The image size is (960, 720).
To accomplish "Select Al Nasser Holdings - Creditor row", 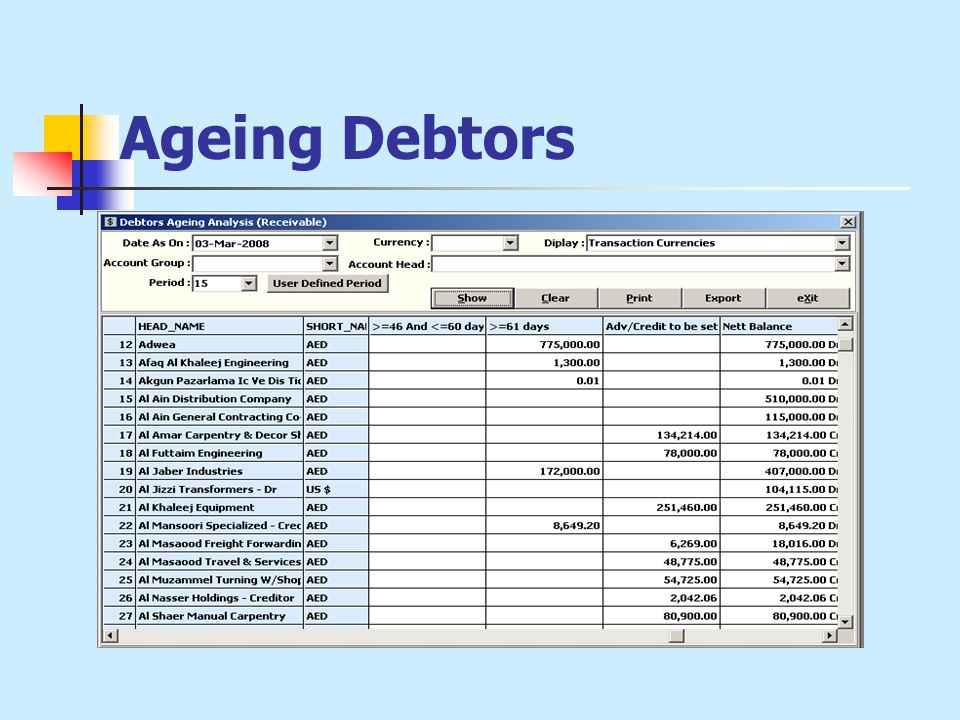I will click(x=470, y=598).
